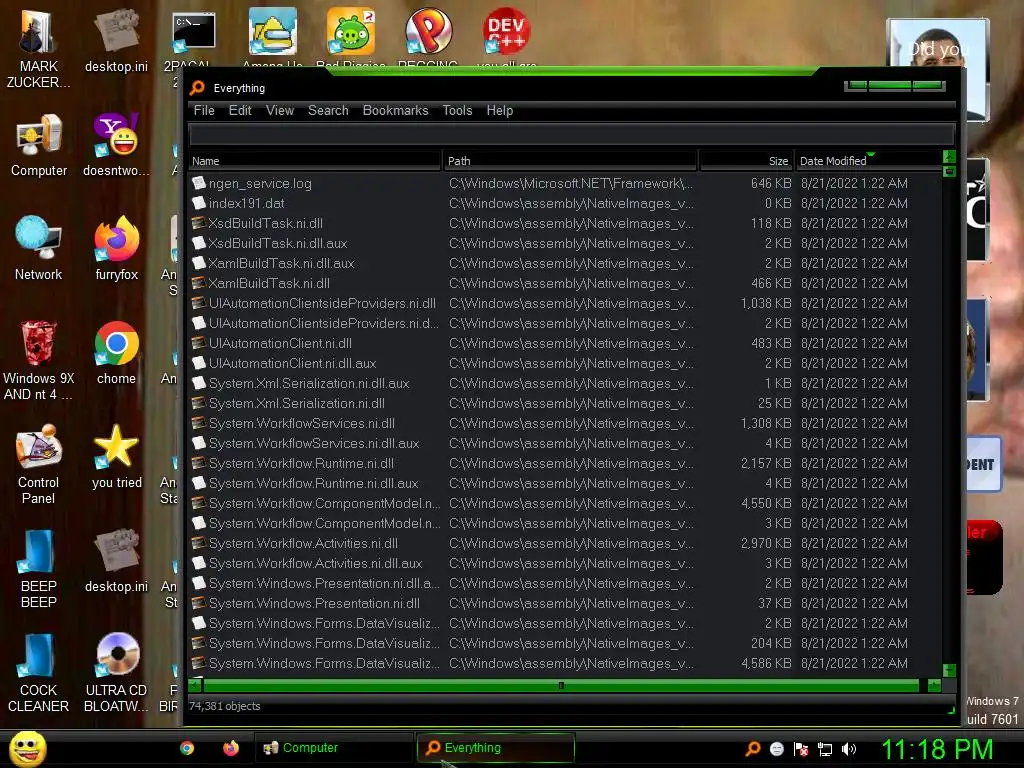Open the Network desktop icon

[x=39, y=249]
